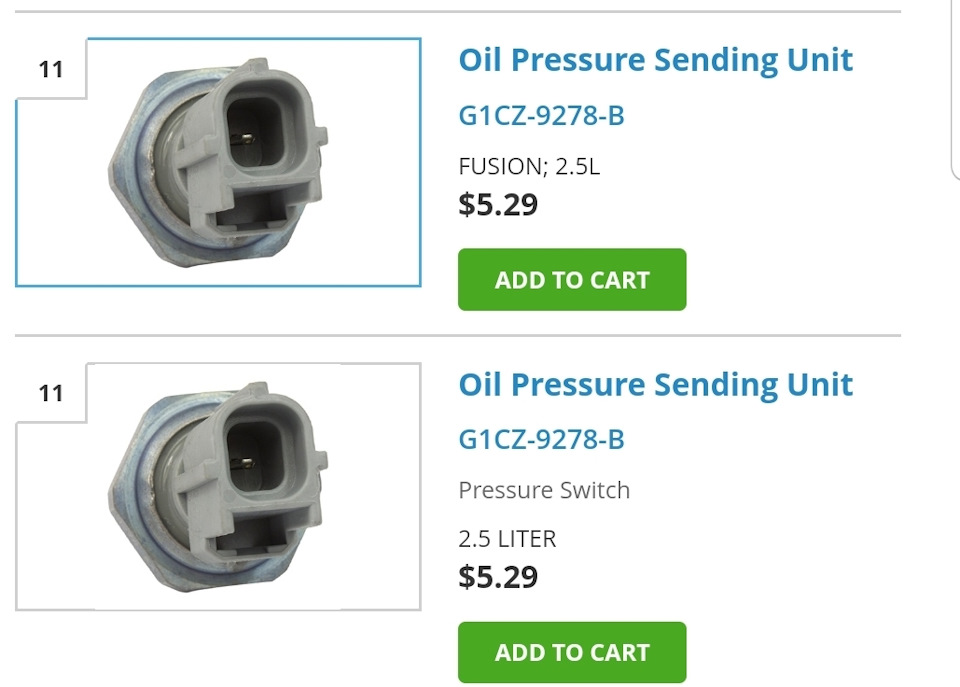Click part number G1CZ-9278-B above FUSION; 2.5L
960x687 pixels.
[x=541, y=116]
